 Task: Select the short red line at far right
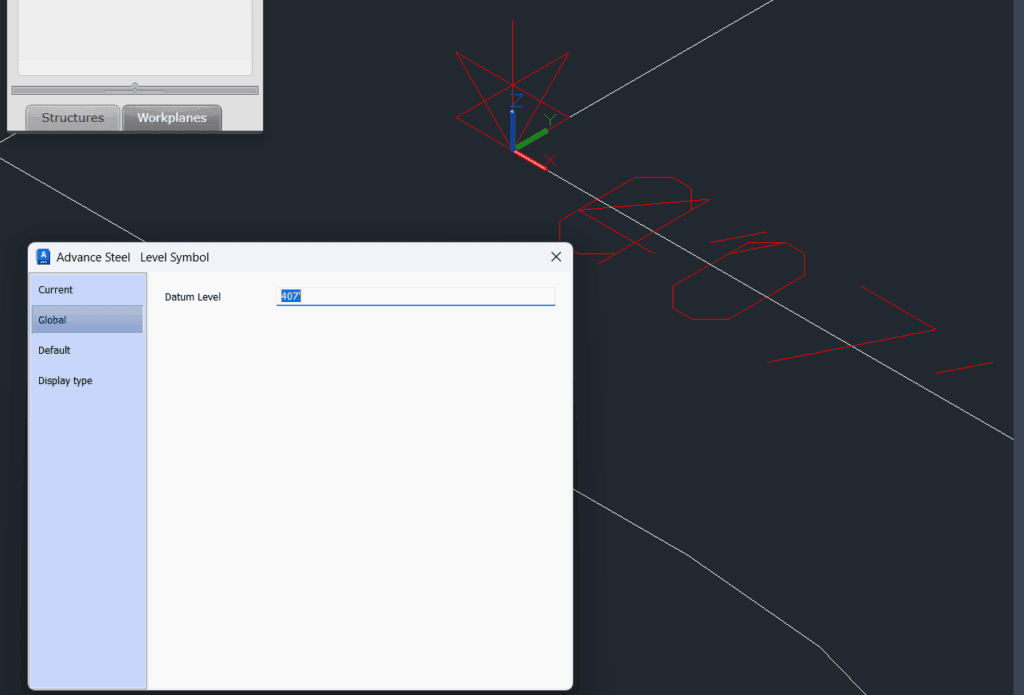click(965, 367)
